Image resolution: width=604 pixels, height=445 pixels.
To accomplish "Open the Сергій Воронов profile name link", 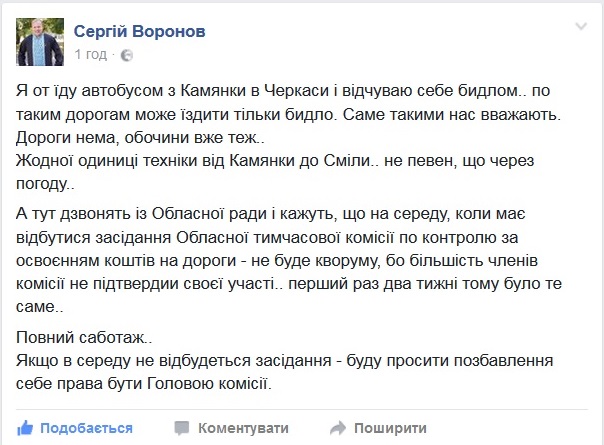I will coord(136,30).
